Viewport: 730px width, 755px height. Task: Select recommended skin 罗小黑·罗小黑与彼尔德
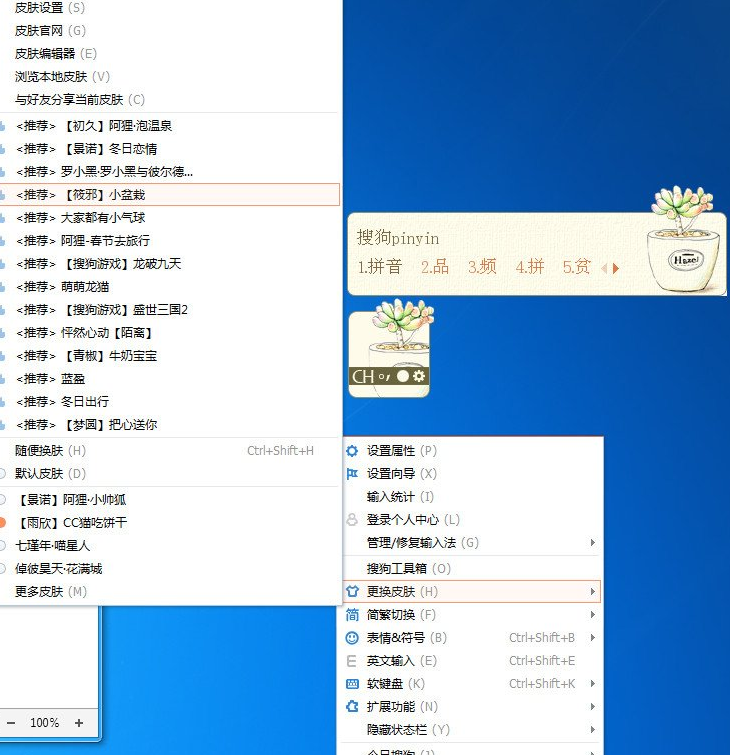tap(169, 172)
